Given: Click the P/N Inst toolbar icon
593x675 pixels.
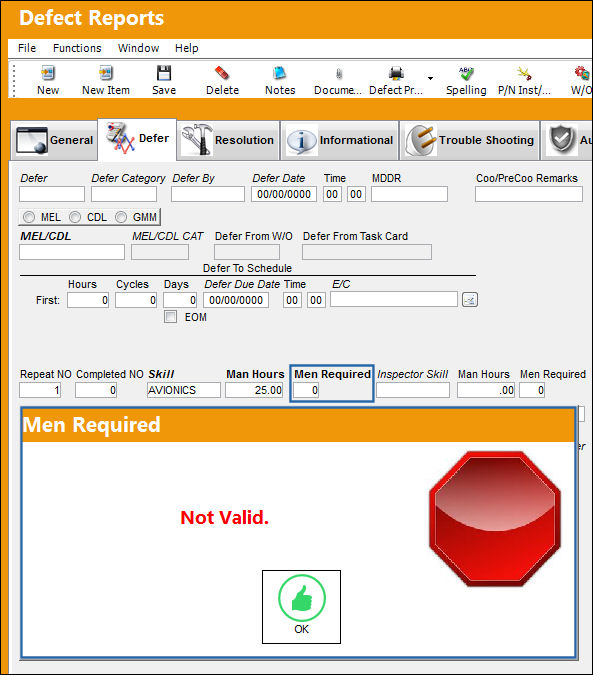Looking at the screenshot, I should point(524,73).
